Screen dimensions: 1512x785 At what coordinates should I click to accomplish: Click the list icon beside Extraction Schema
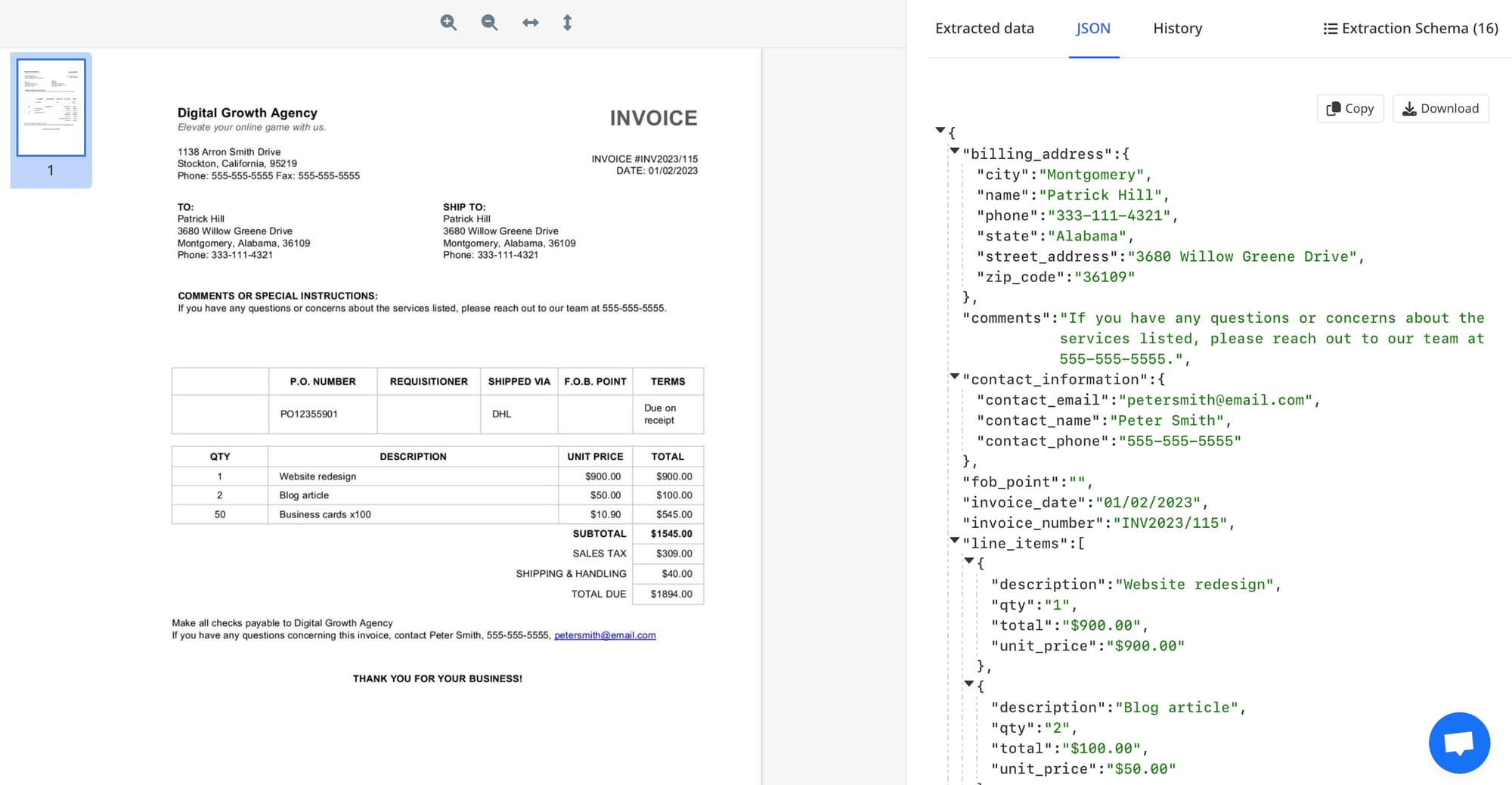point(1330,29)
